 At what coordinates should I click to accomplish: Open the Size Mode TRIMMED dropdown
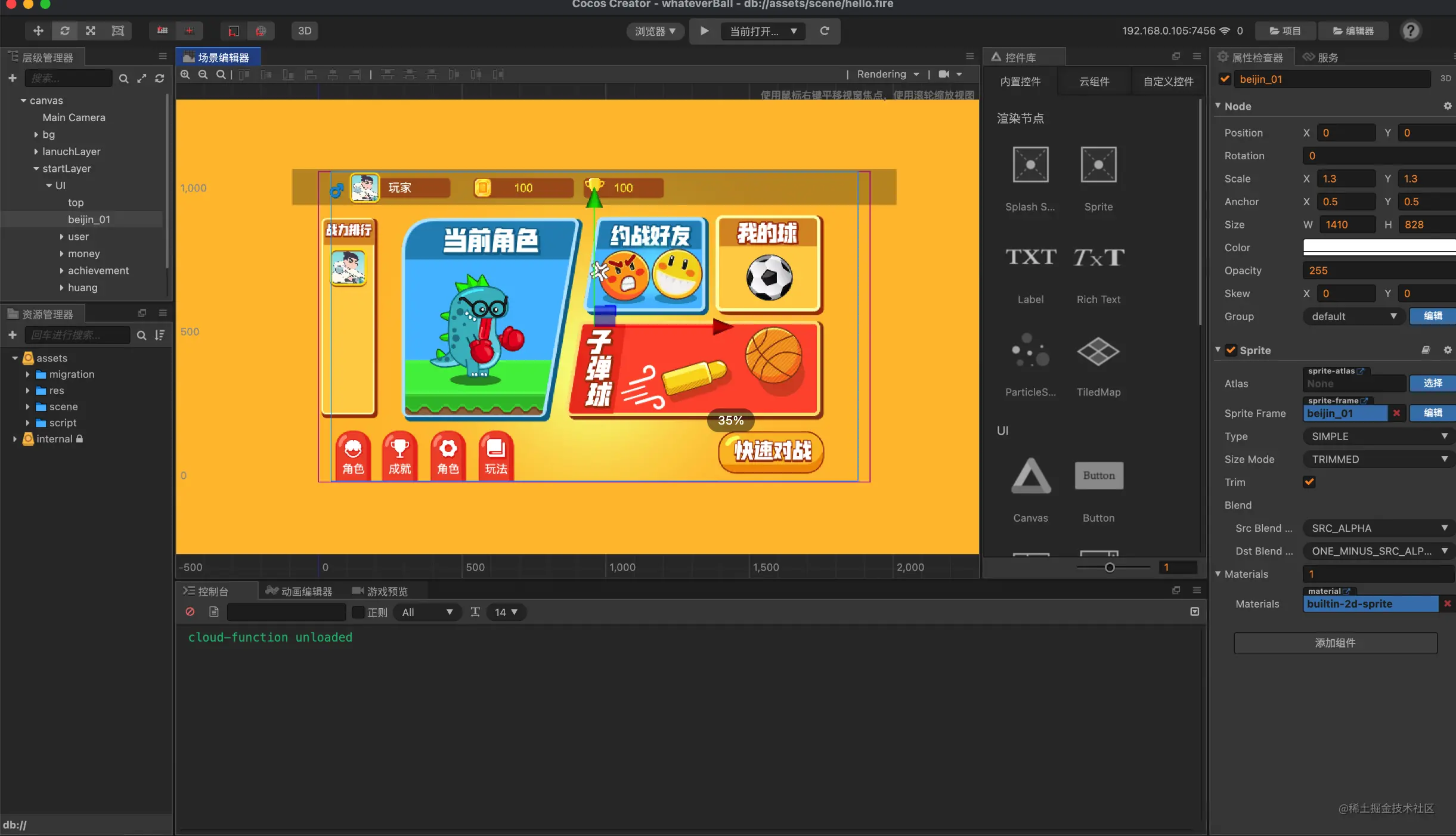(x=1379, y=459)
